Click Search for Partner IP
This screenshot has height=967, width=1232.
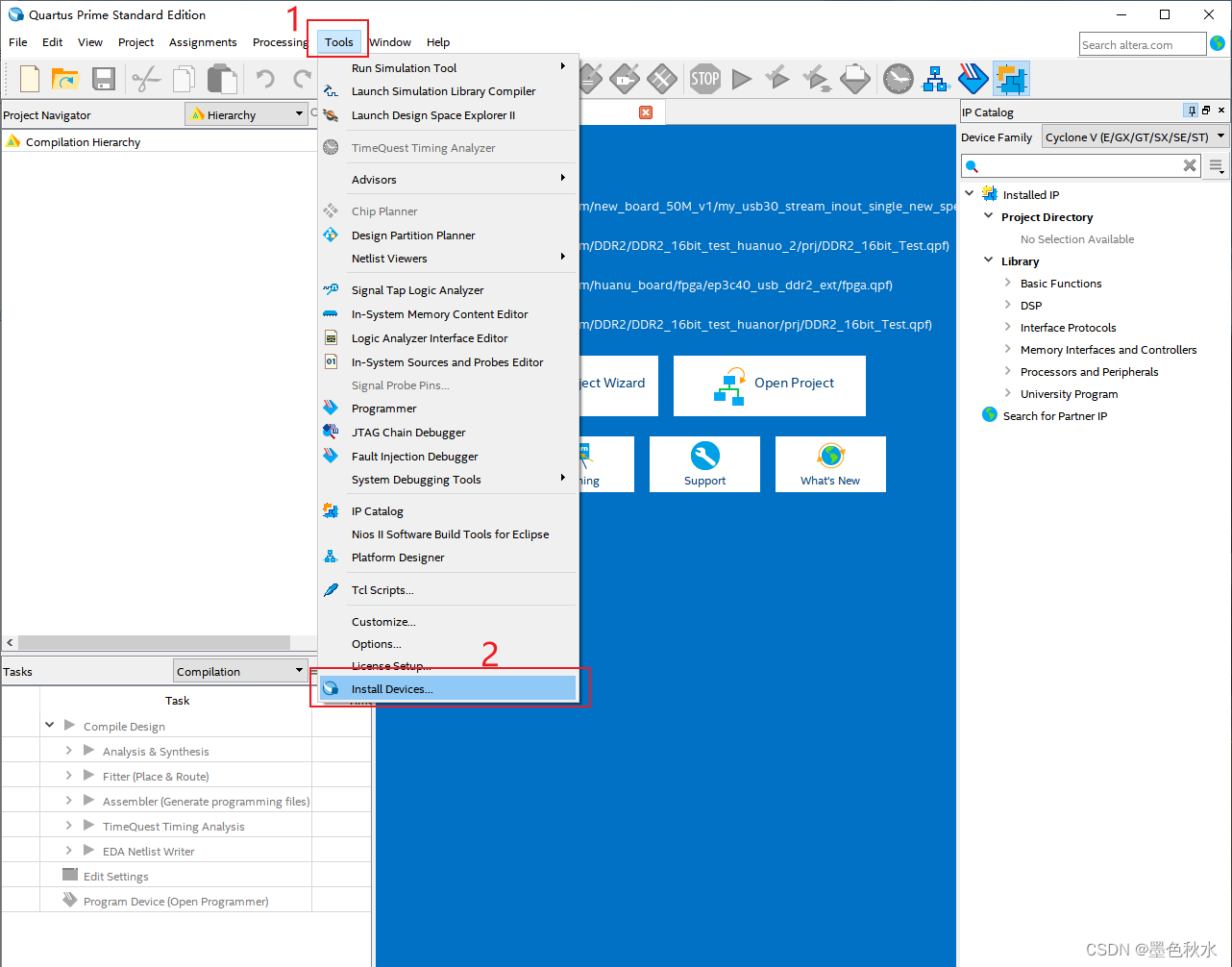click(x=1054, y=416)
